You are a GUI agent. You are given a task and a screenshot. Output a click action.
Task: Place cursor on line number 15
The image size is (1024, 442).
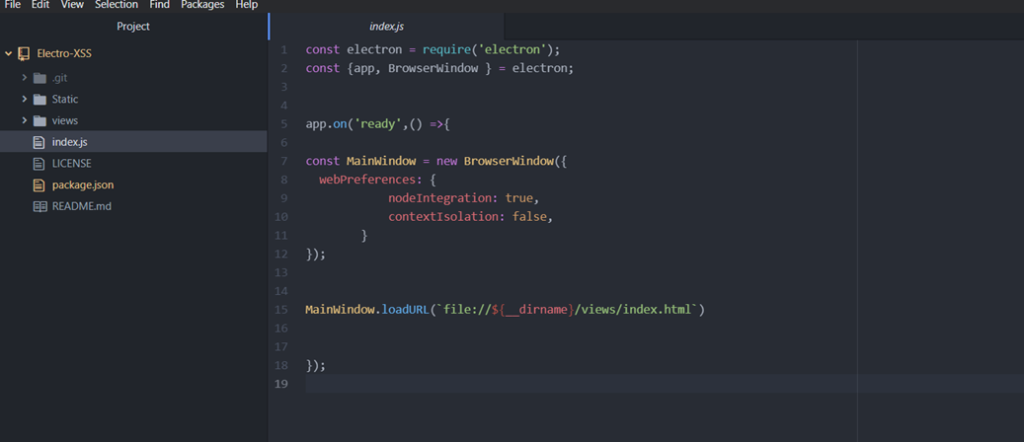[x=284, y=310]
